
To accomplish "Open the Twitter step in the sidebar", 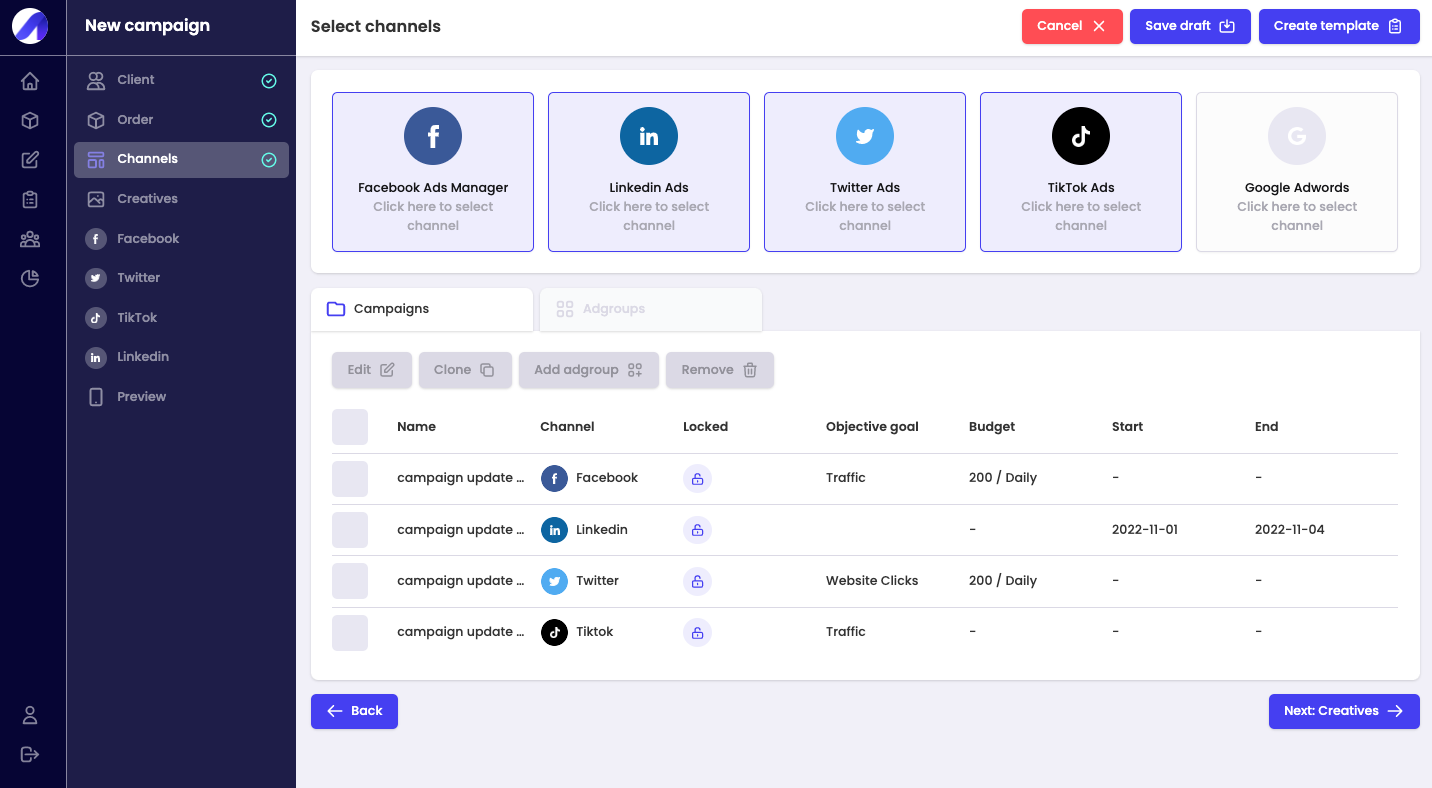I will coord(181,278).
